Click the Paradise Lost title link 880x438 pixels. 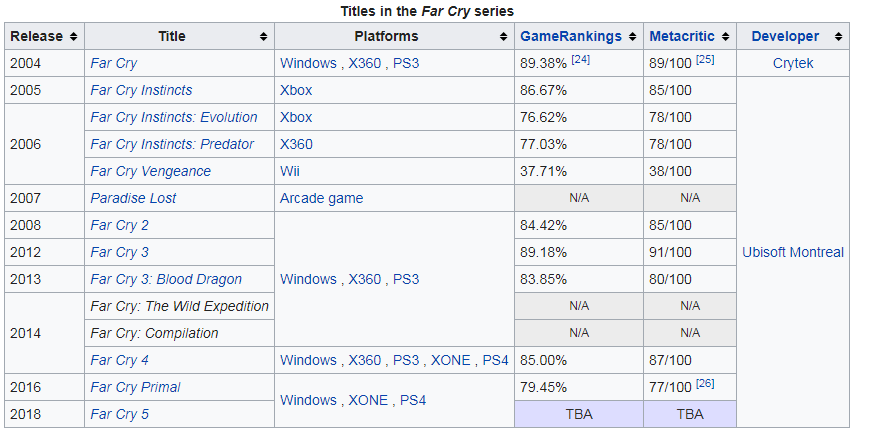coord(133,198)
